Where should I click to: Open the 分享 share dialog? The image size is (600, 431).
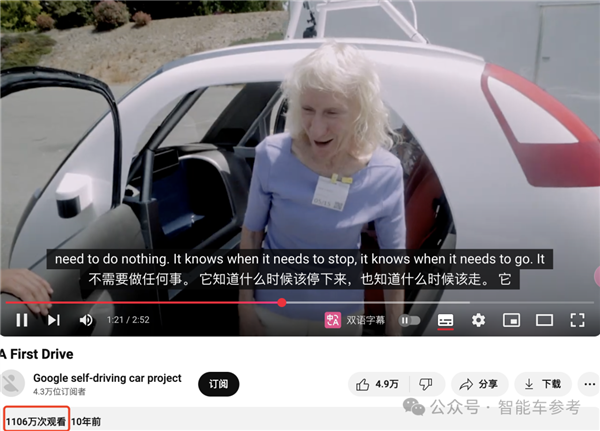(x=478, y=384)
